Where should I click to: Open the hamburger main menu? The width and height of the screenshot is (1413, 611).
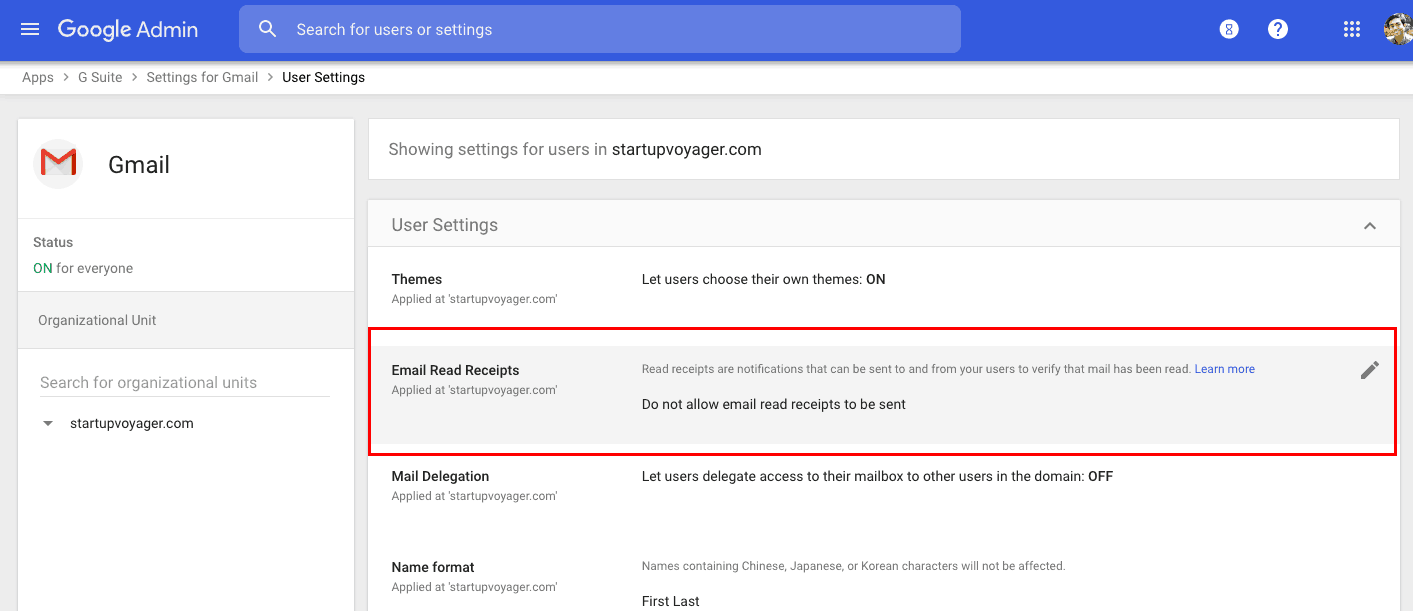point(30,29)
